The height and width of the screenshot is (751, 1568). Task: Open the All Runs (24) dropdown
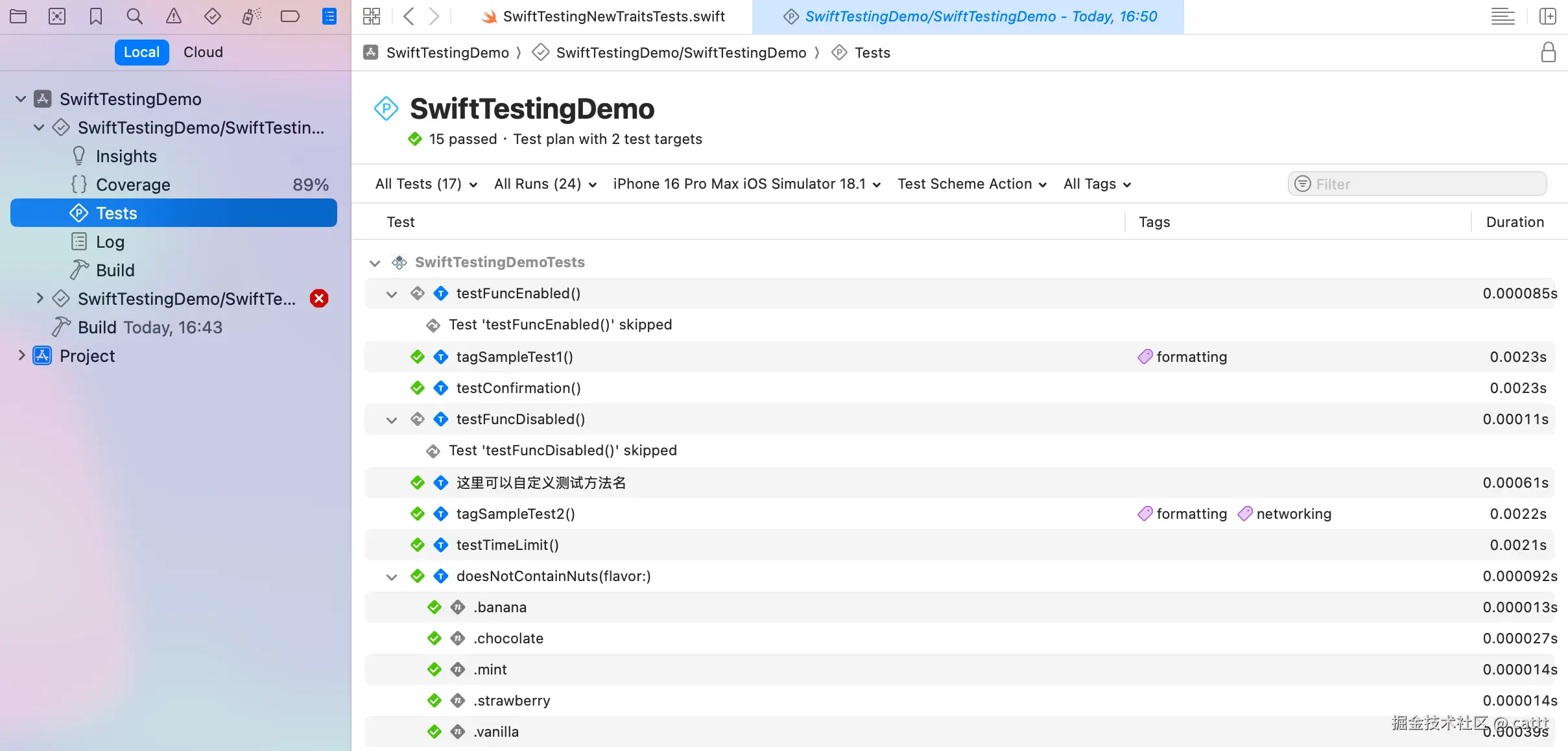tap(545, 184)
